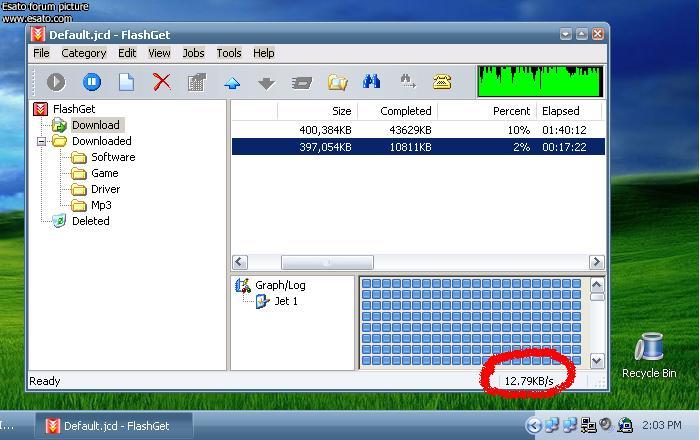The width and height of the screenshot is (700, 440).
Task: Click the 12.79KB/s speed in status bar
Action: pos(529,381)
